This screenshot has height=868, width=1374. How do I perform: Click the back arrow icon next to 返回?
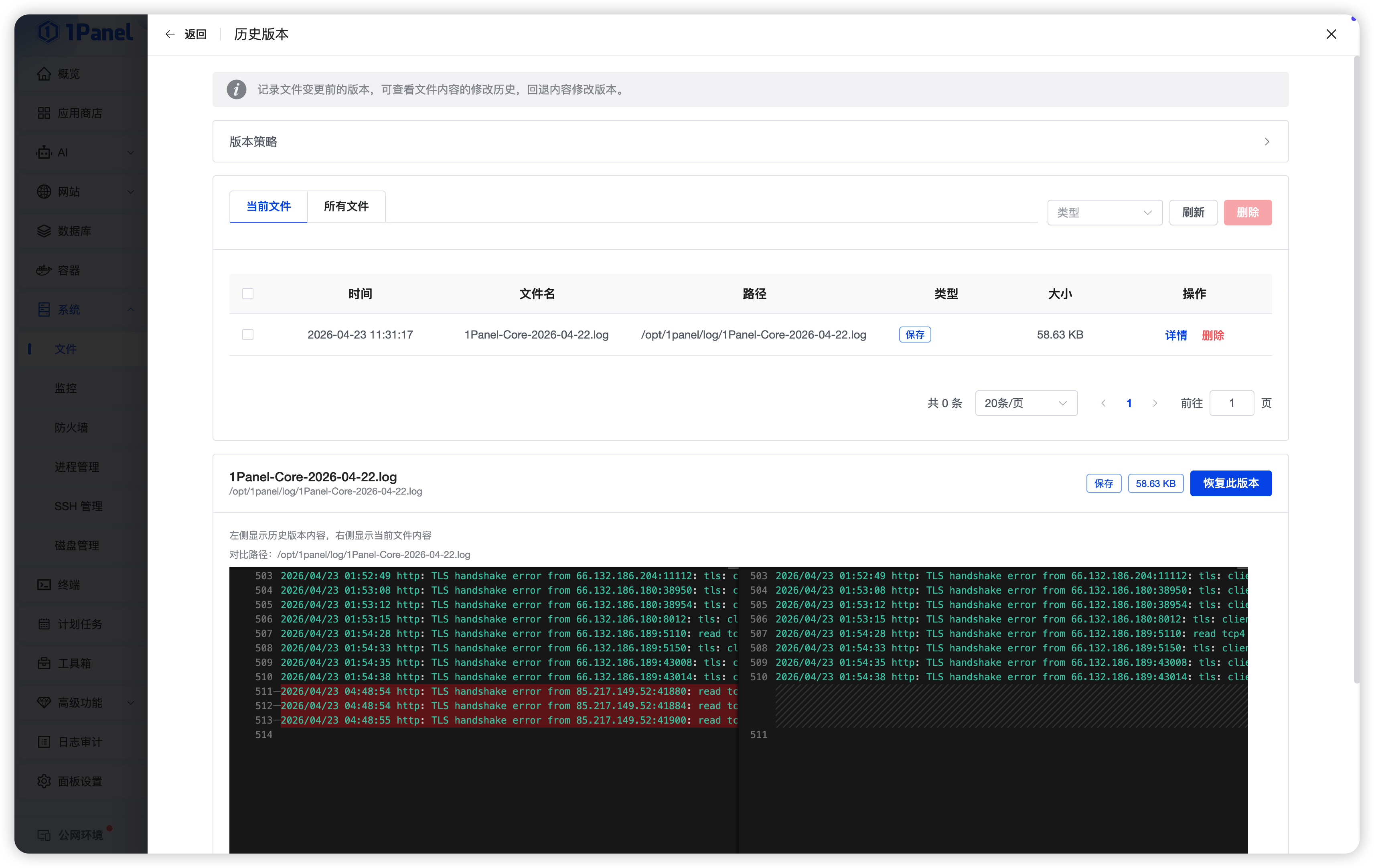click(170, 34)
